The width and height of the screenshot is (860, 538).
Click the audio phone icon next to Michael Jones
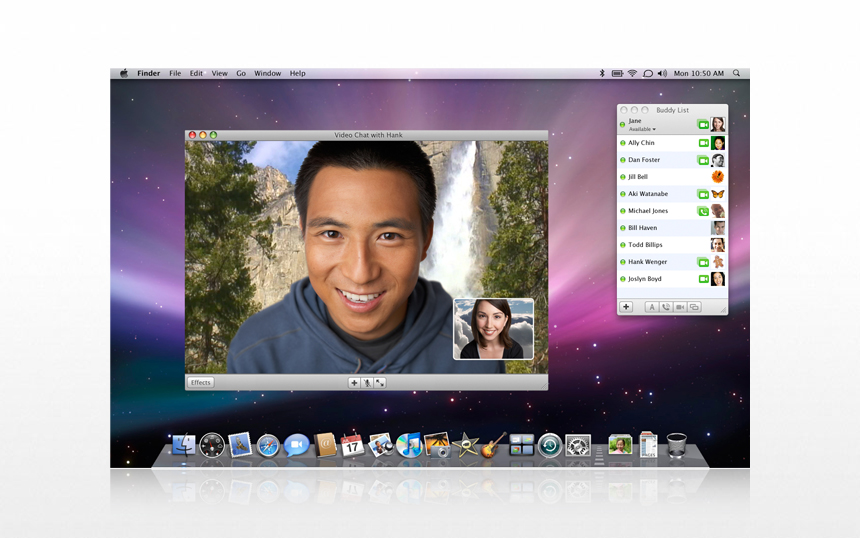click(703, 211)
